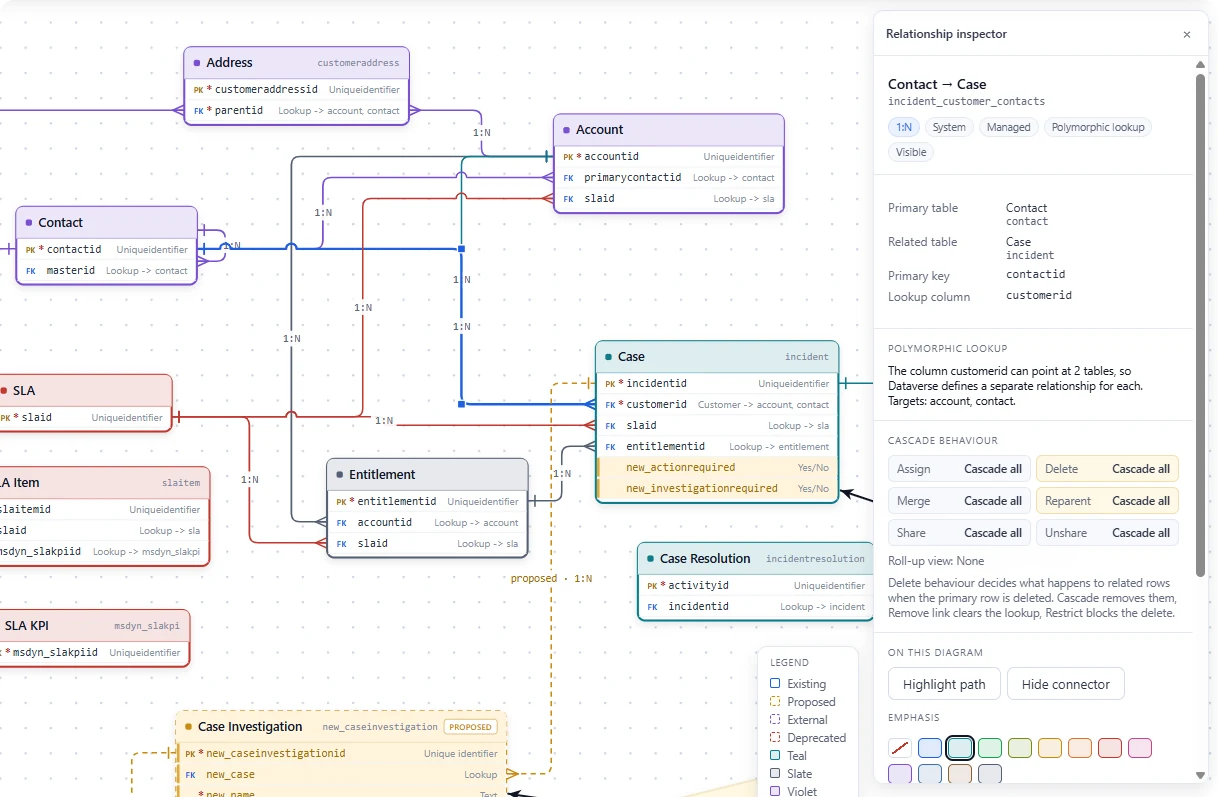This screenshot has height=797, width=1218.
Task: Select the Visible chip
Action: pyautogui.click(x=911, y=152)
